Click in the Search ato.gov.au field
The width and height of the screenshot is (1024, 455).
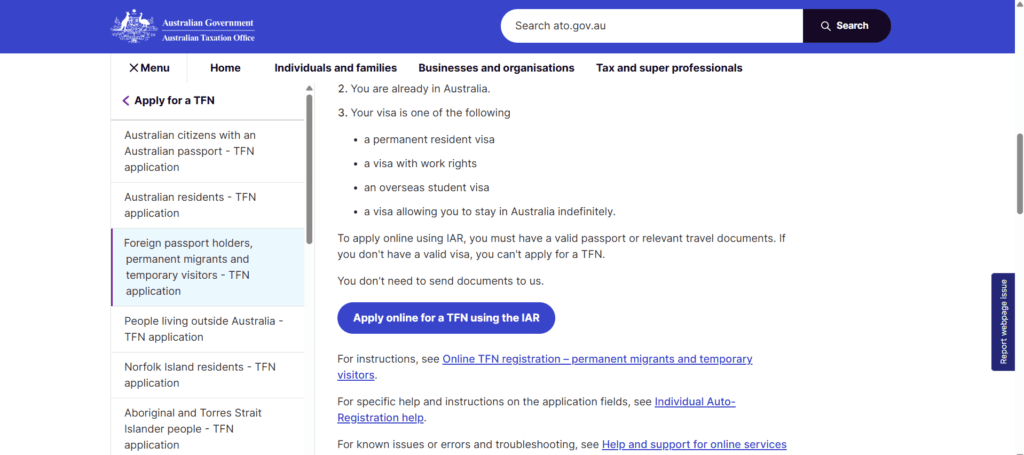point(652,26)
